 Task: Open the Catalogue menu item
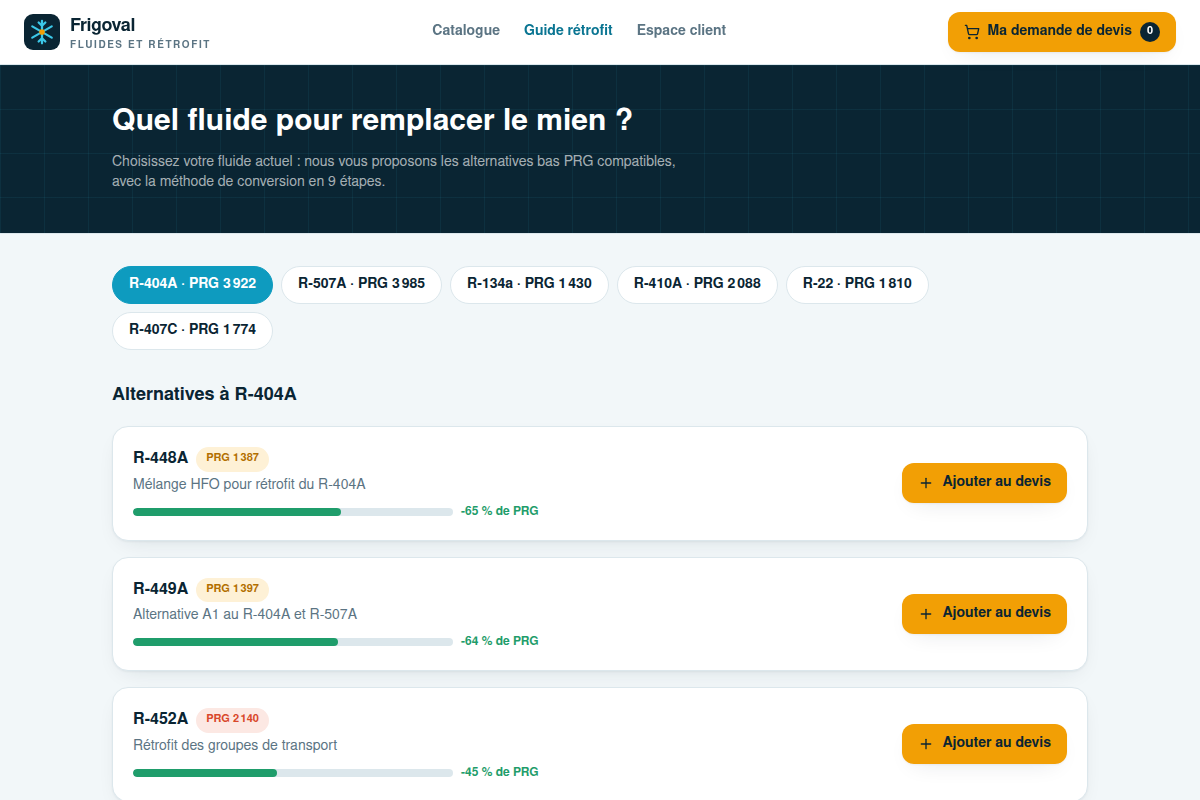(x=466, y=30)
